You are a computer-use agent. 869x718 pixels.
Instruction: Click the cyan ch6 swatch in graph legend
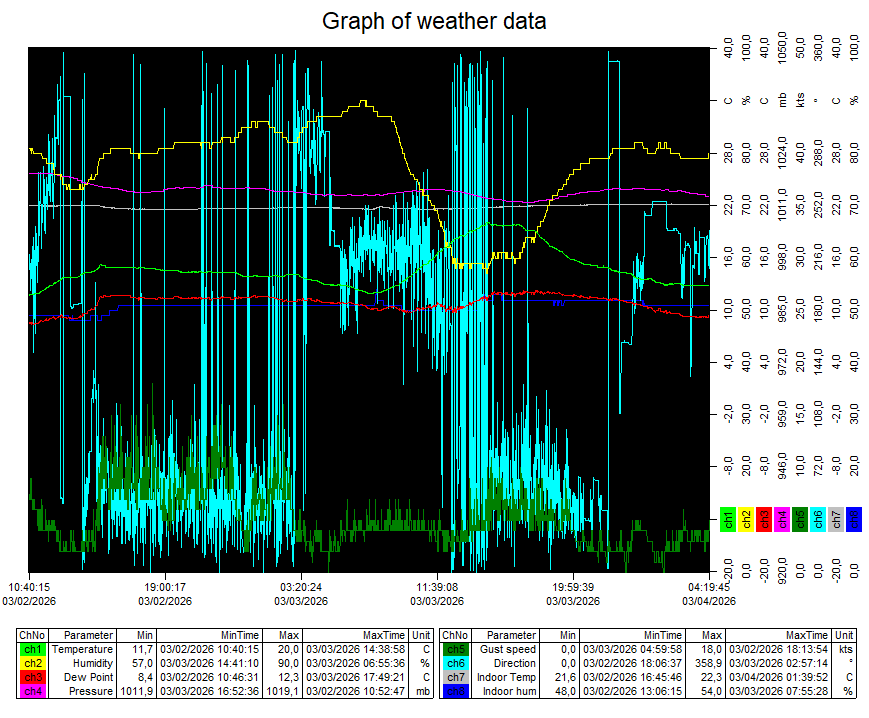pos(818,518)
